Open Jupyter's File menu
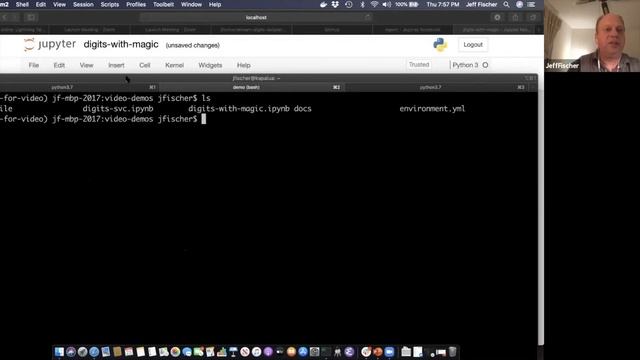Viewport: 640px width, 360px height. click(x=34, y=65)
